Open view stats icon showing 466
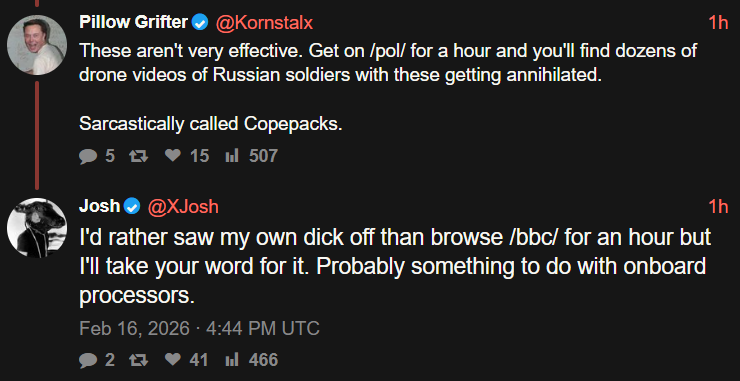Viewport: 740px width, 381px height. [233, 360]
